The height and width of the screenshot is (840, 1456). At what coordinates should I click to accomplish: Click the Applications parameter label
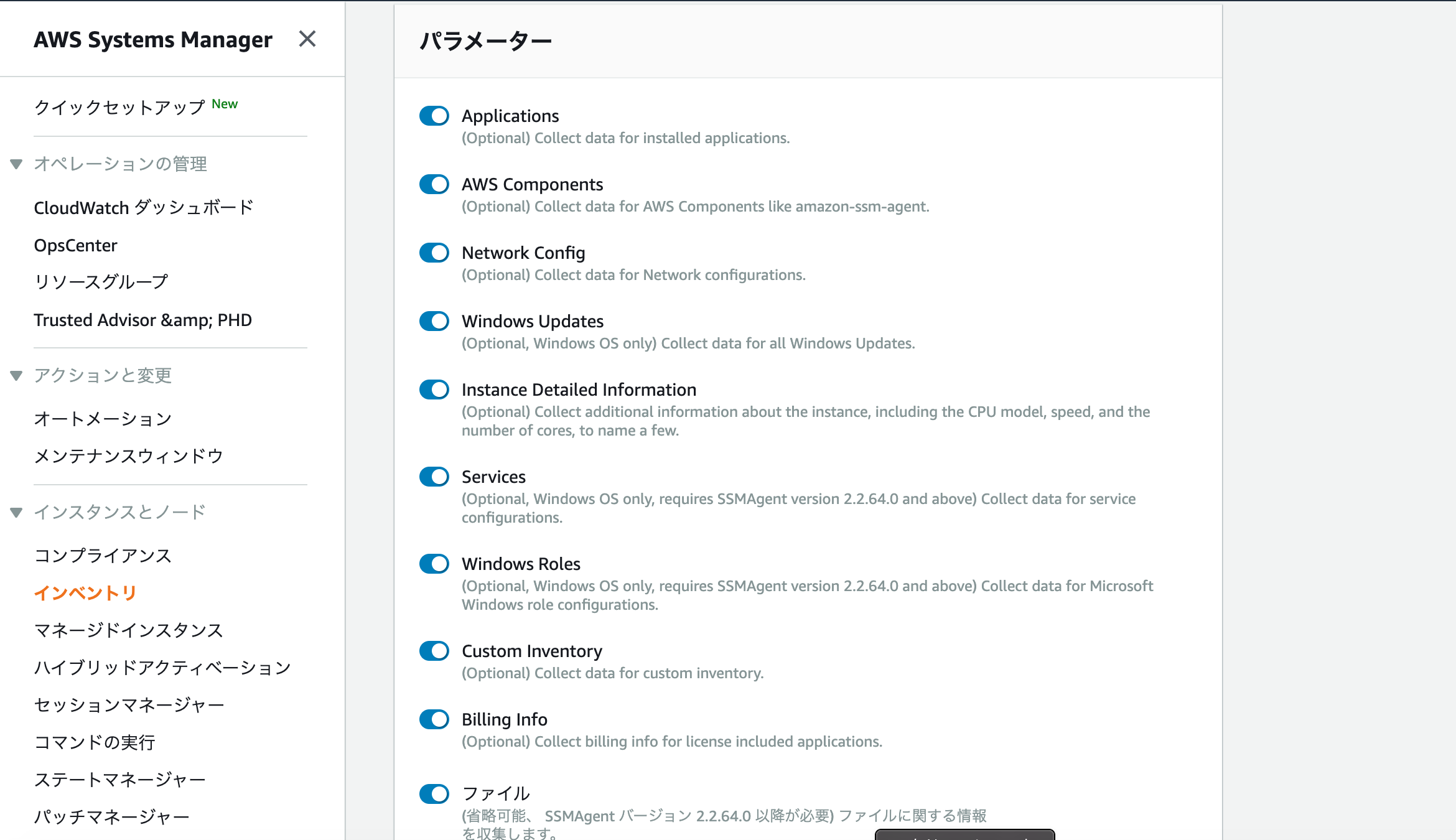[510, 116]
